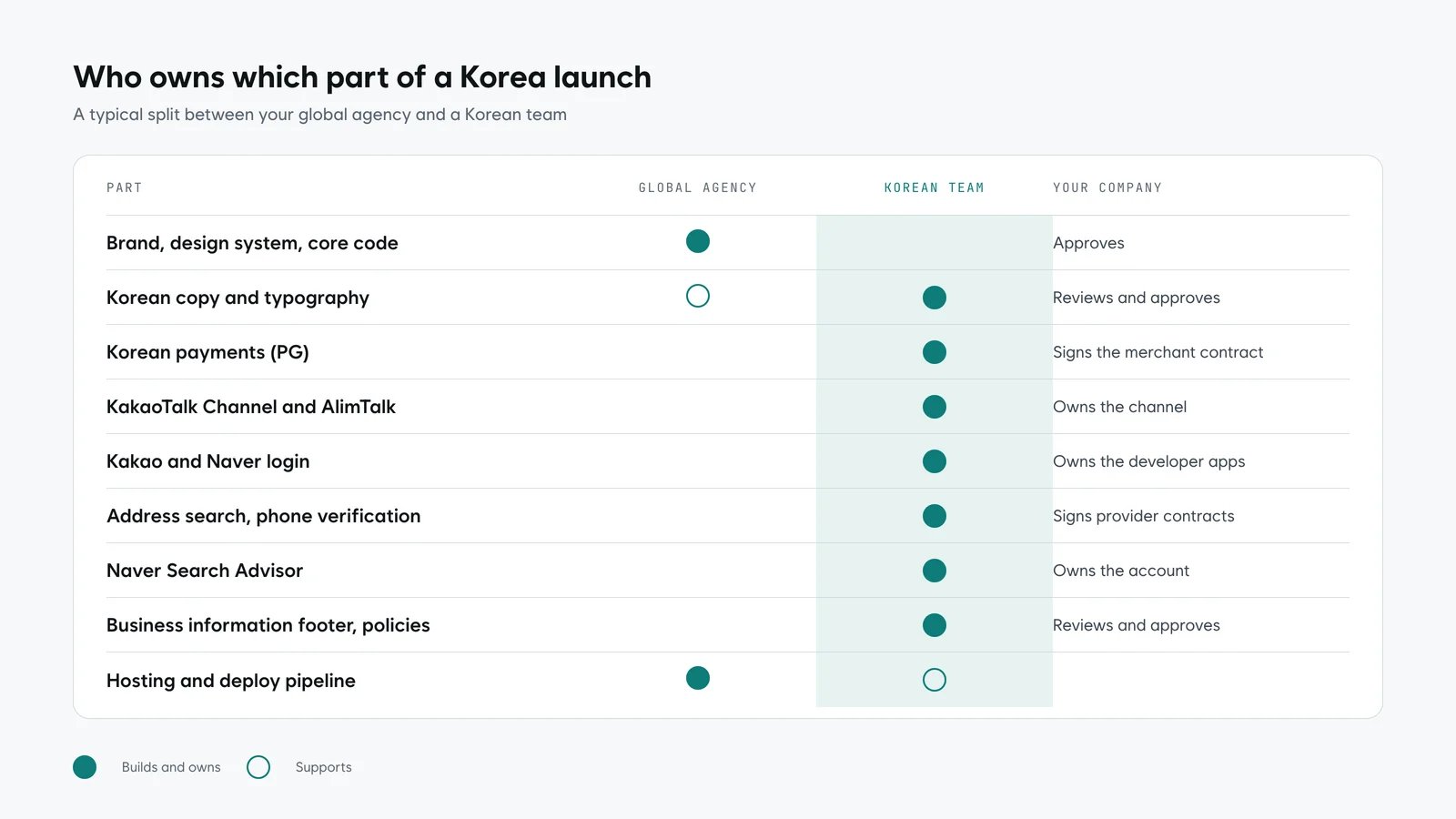Select the row label Business information footer, policies
The image size is (1456, 819).
click(x=268, y=625)
